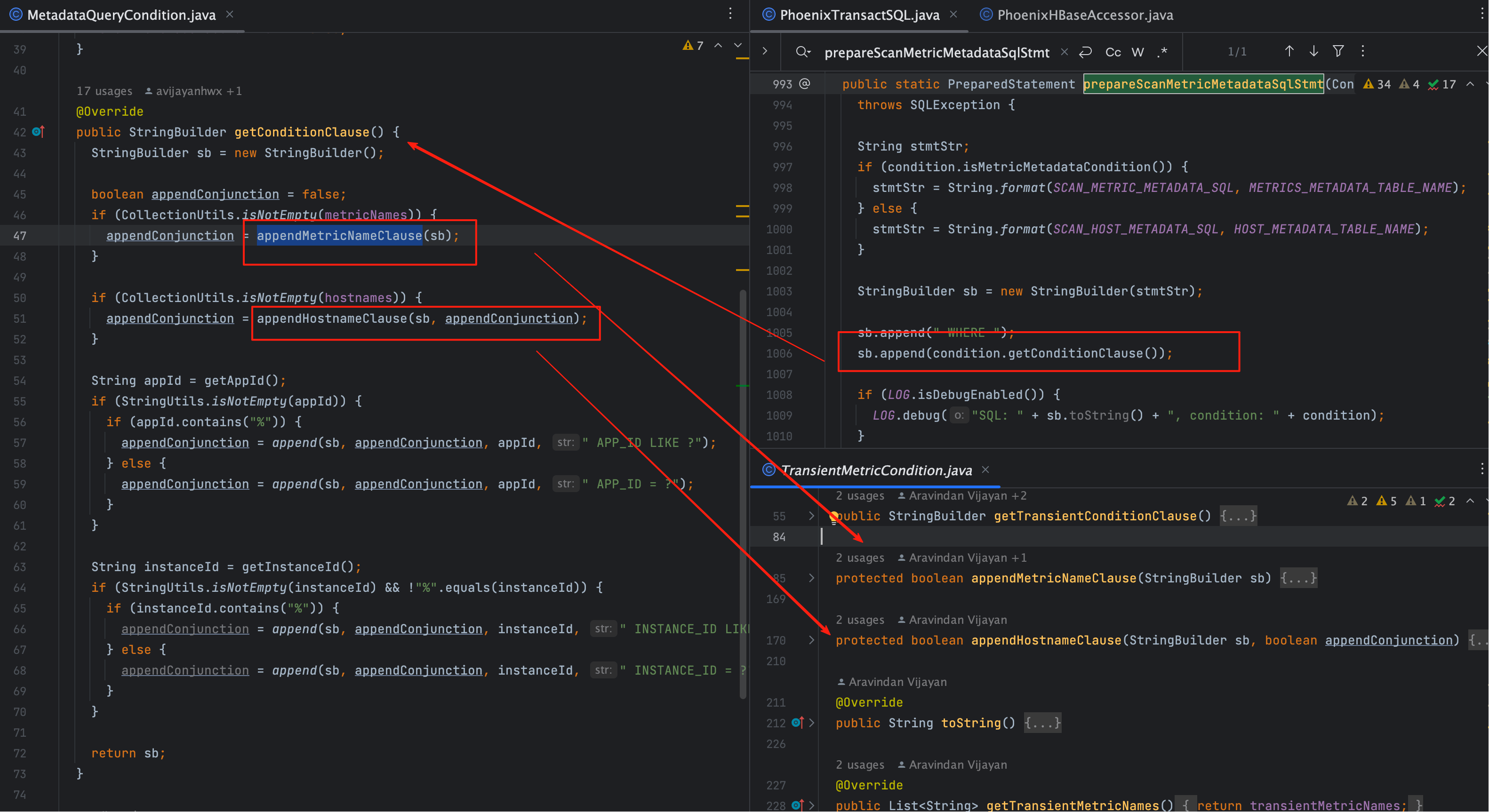Go to next highlighted problem in left editor
1489x812 pixels.
[x=738, y=45]
